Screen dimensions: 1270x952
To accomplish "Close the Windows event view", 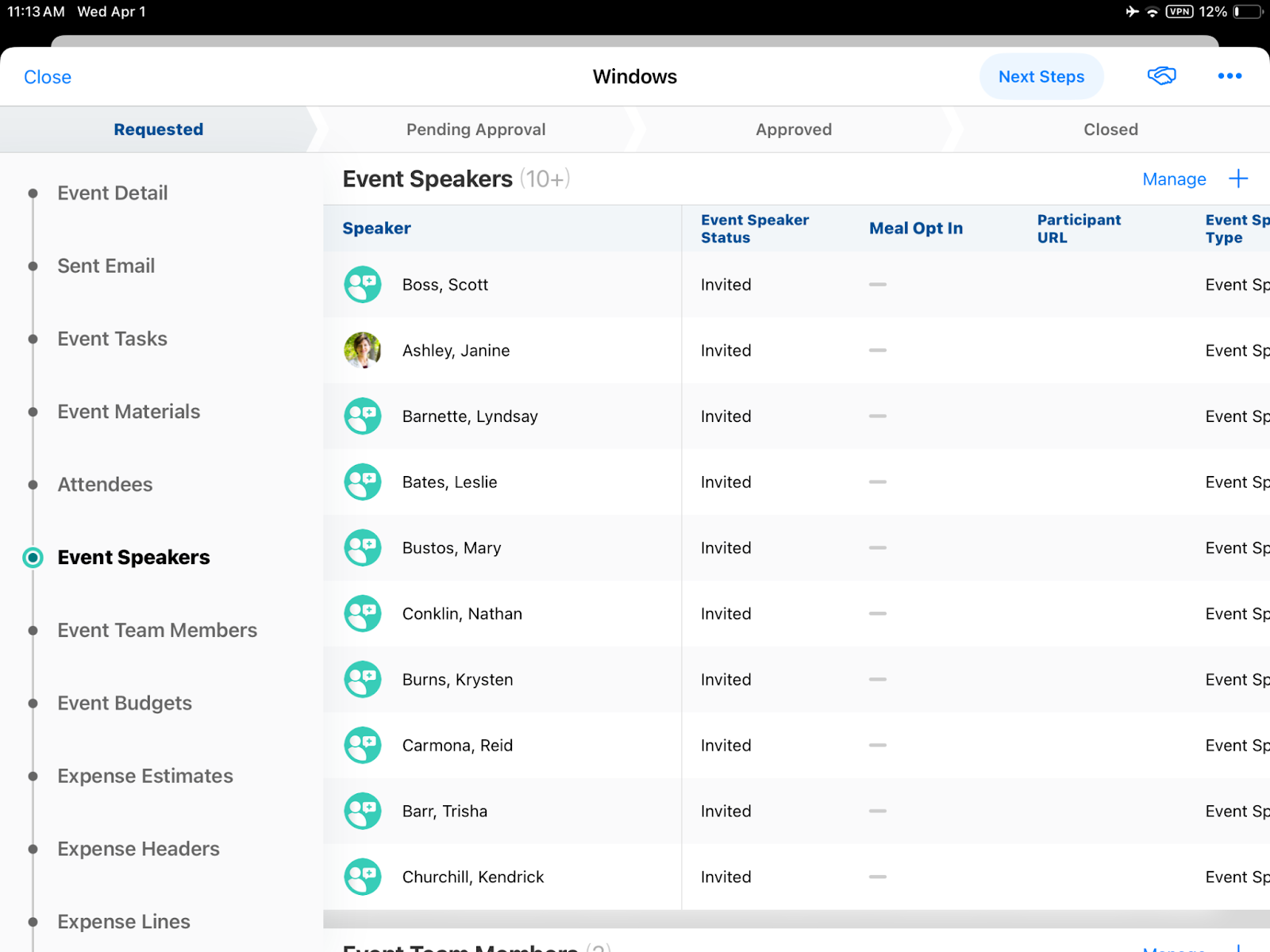I will pyautogui.click(x=48, y=77).
